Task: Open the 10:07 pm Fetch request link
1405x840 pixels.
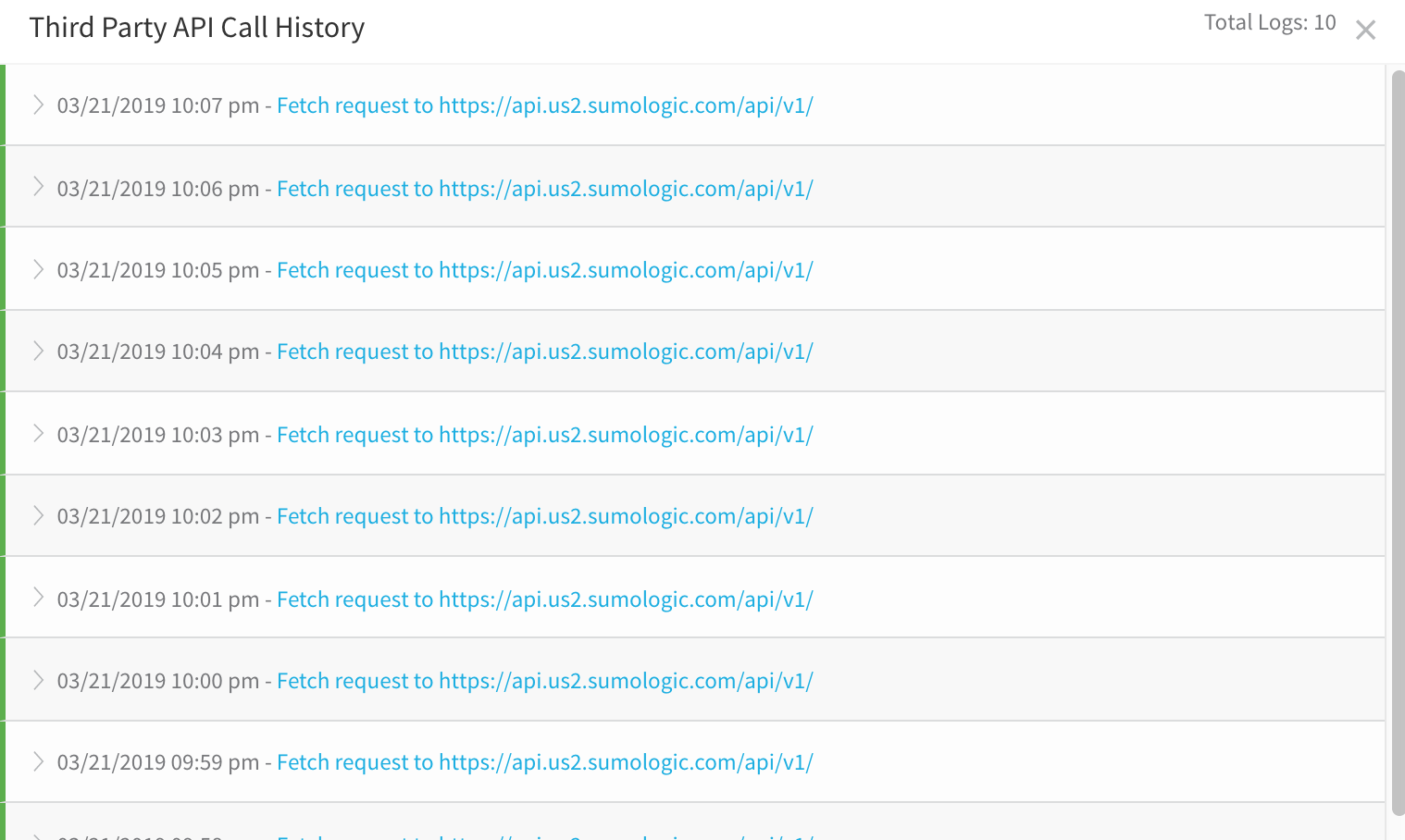Action: click(x=545, y=105)
